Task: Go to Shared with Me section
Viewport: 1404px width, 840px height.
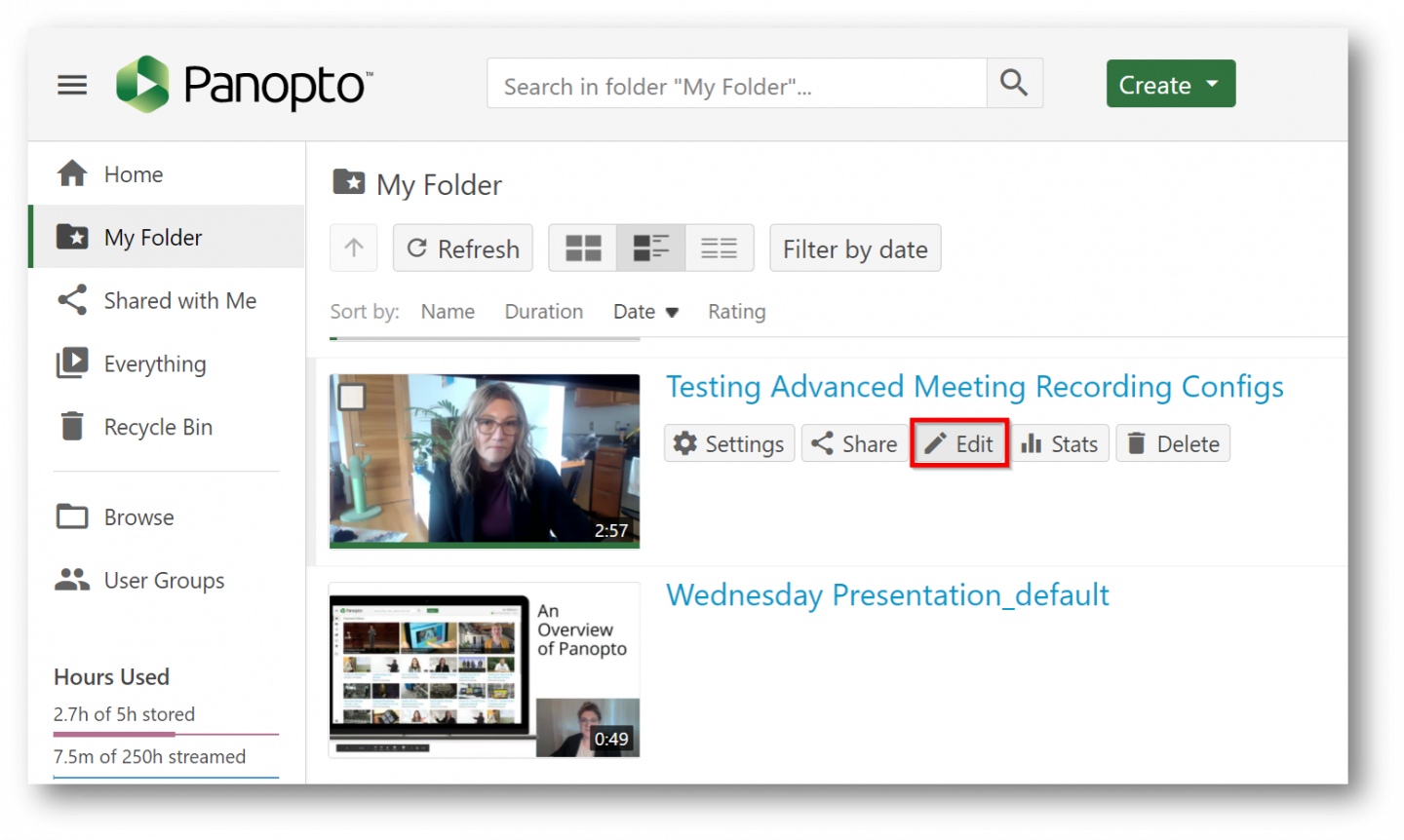Action: pyautogui.click(x=180, y=300)
